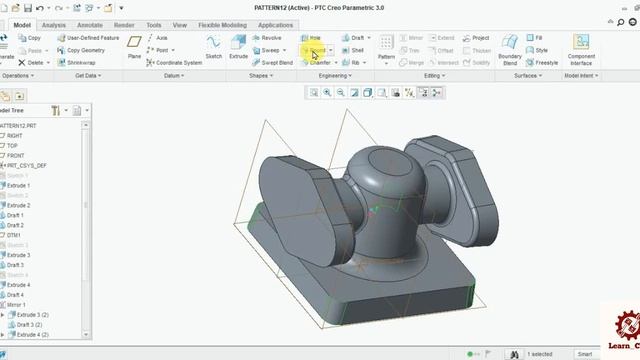Expand Extrude 3 (2) tree node
This screenshot has width=640, height=360.
2,315
